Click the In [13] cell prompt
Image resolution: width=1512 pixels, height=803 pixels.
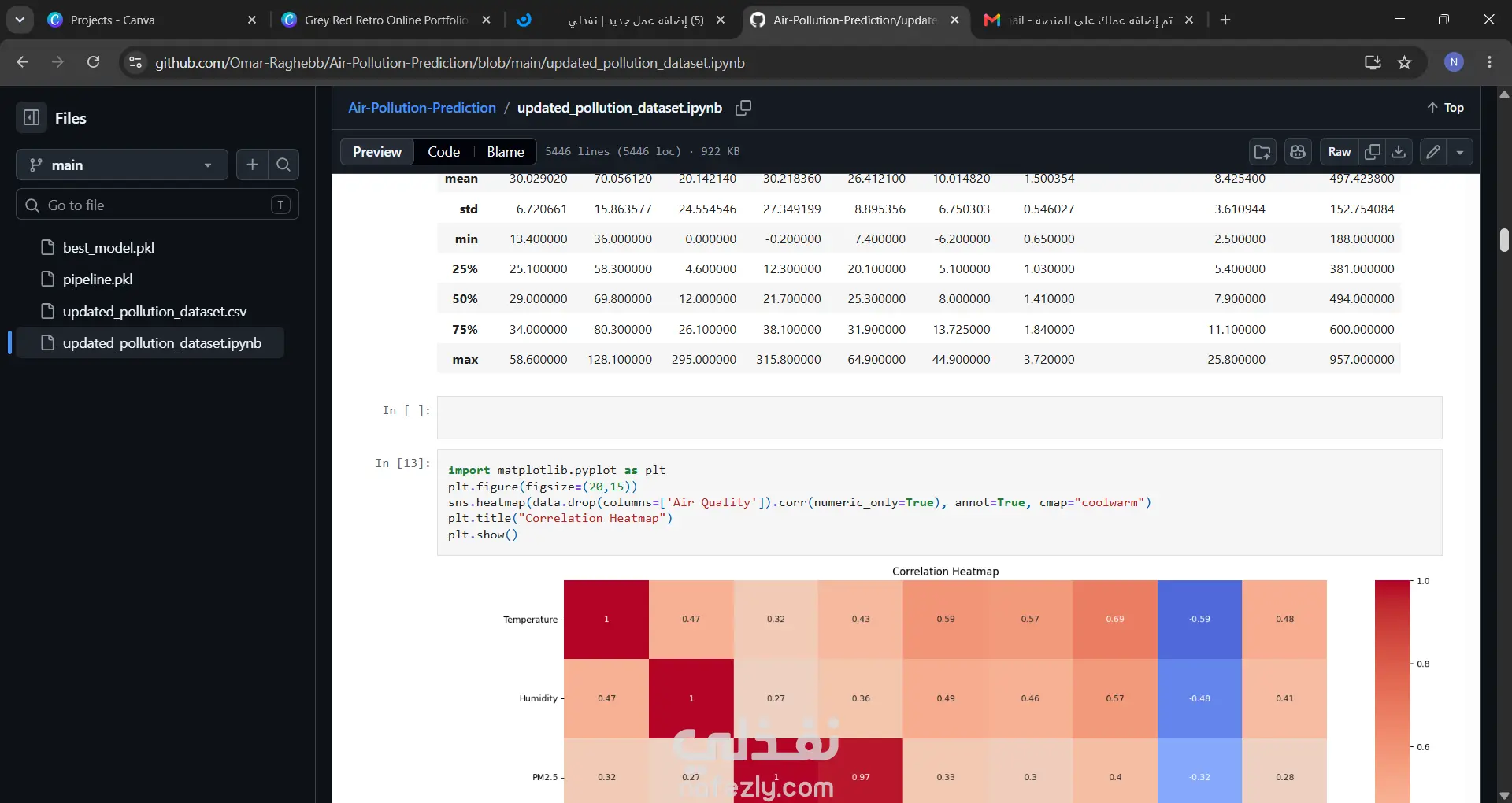(402, 463)
